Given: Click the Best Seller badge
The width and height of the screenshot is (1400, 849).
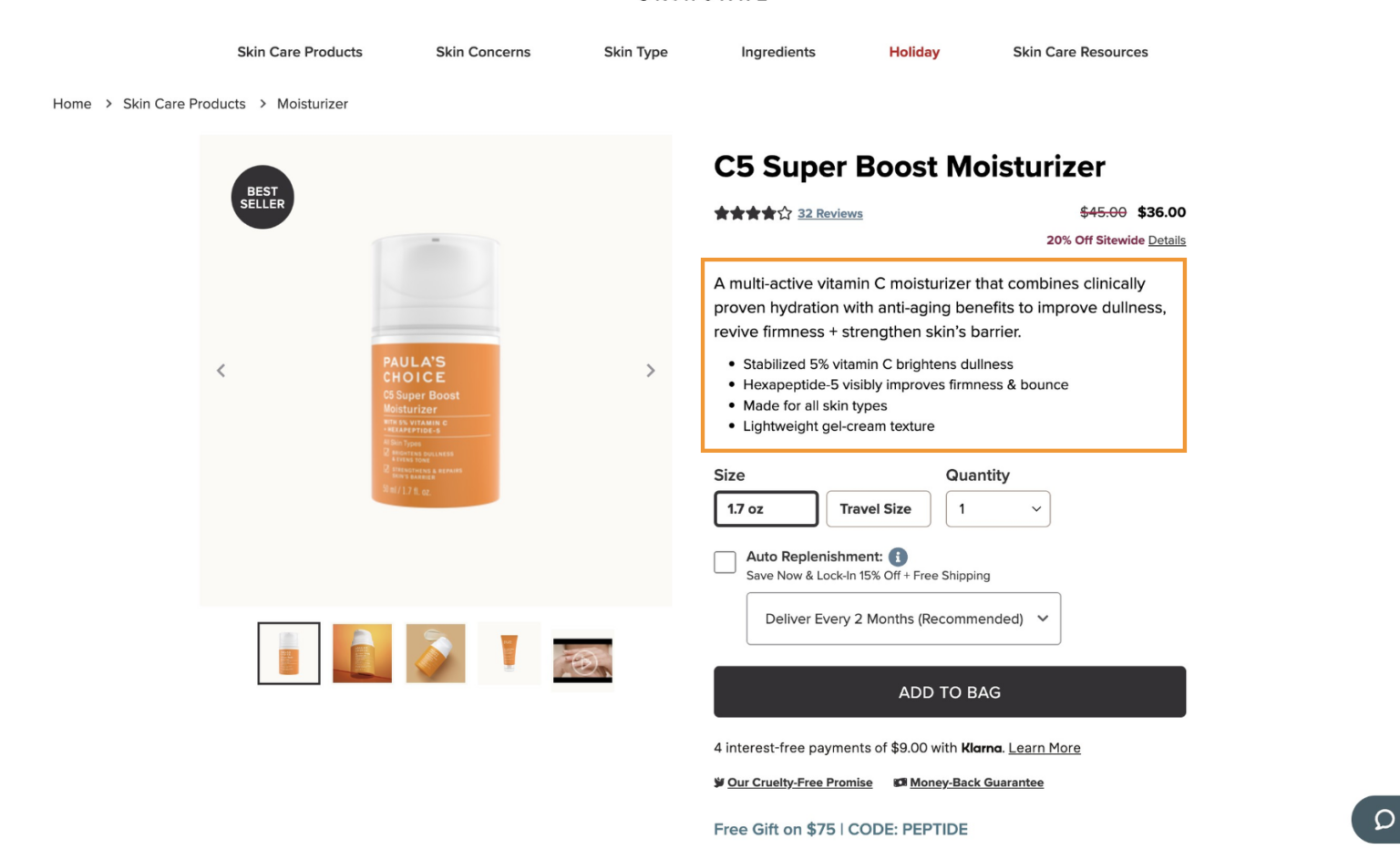Looking at the screenshot, I should tap(262, 198).
